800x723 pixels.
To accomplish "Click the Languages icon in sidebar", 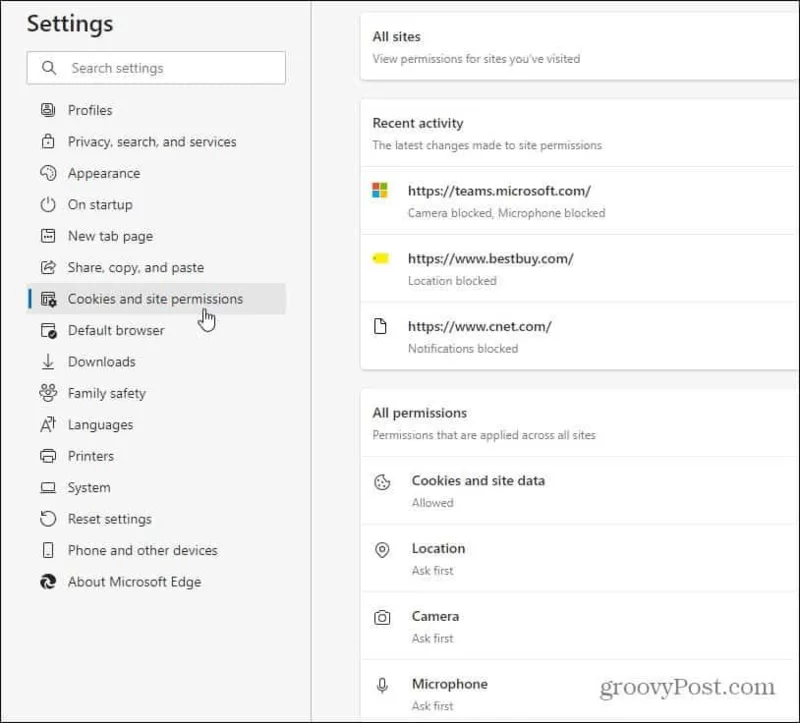I will [48, 425].
